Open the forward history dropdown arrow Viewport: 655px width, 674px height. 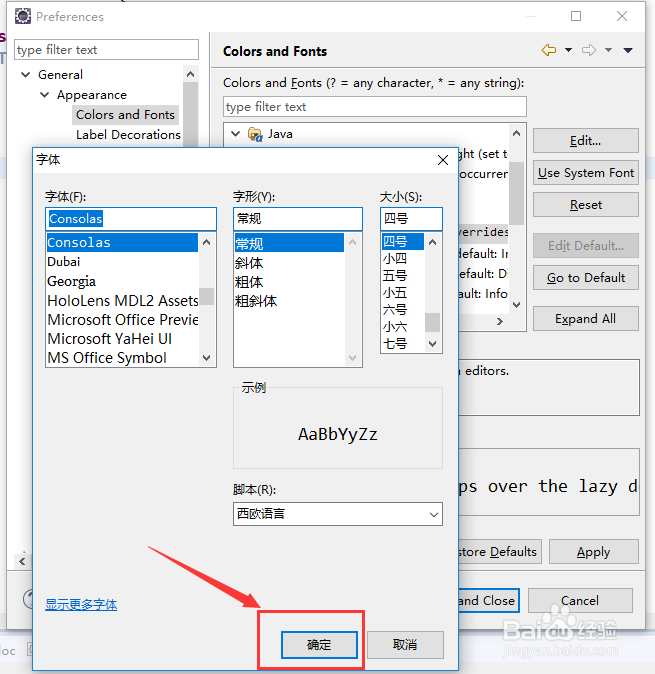coord(608,50)
